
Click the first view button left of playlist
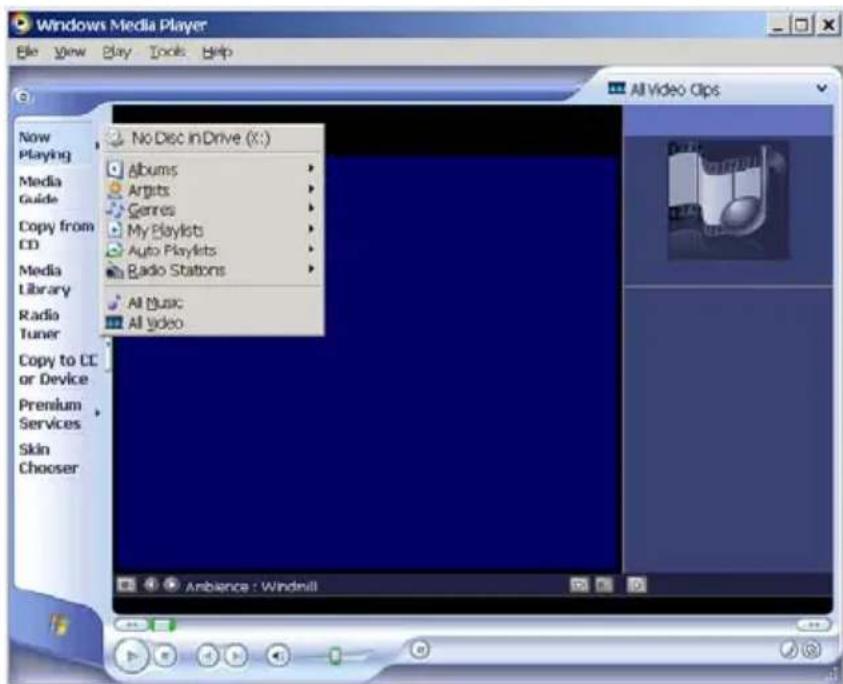[579, 585]
